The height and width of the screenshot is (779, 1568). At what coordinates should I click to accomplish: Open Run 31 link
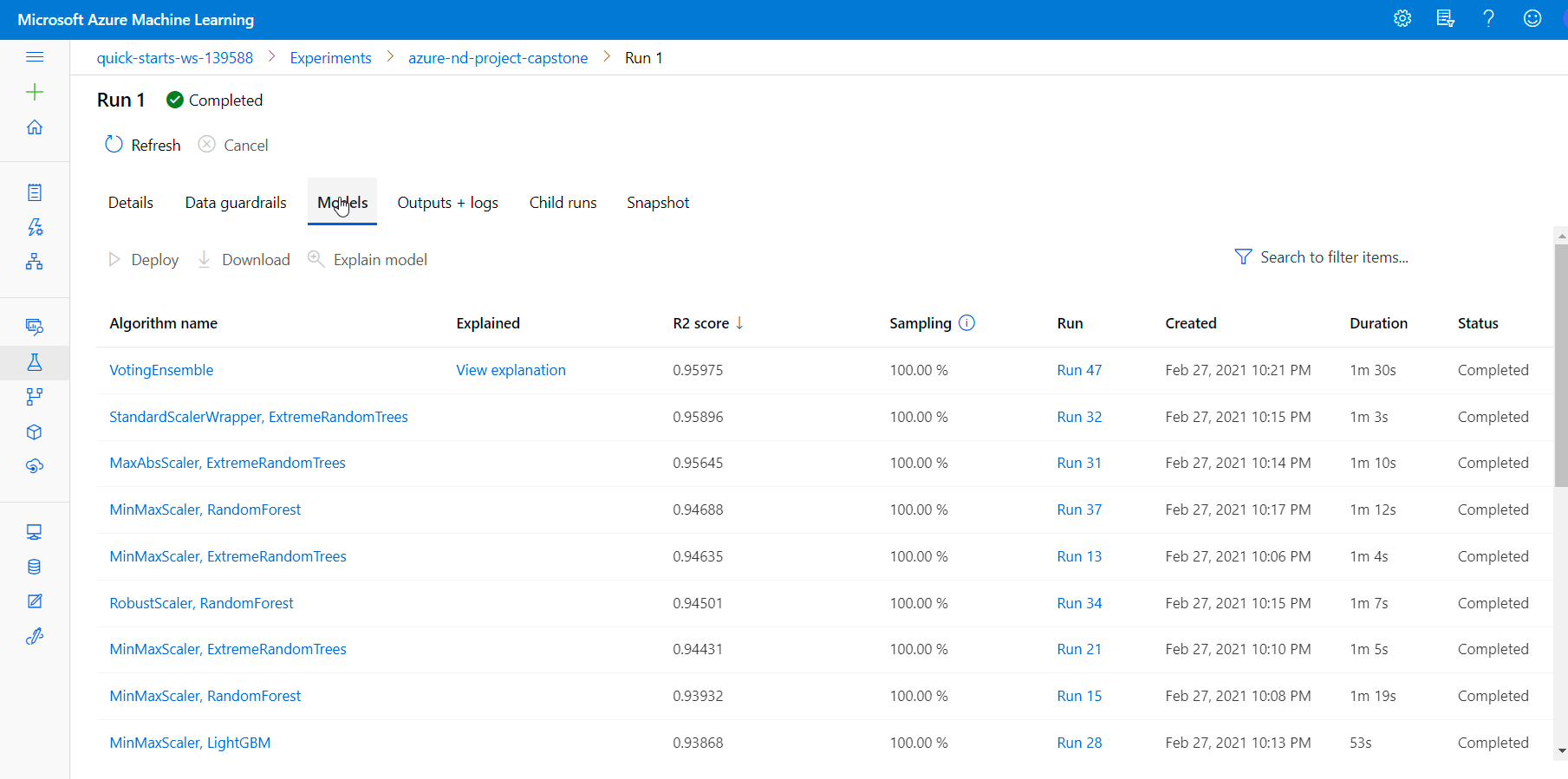click(x=1079, y=463)
